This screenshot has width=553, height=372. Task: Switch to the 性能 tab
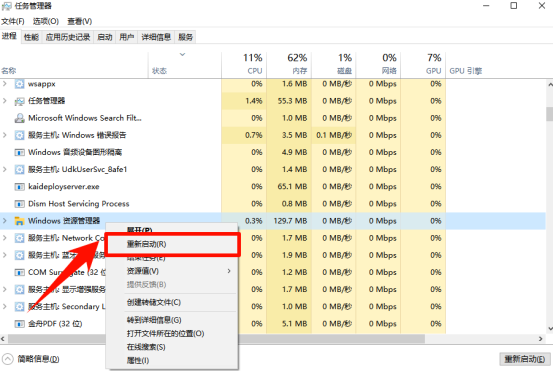coord(31,37)
